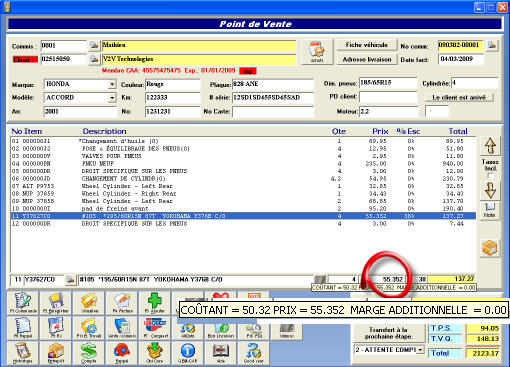Click the Le client est arrivé button

pyautogui.click(x=459, y=98)
